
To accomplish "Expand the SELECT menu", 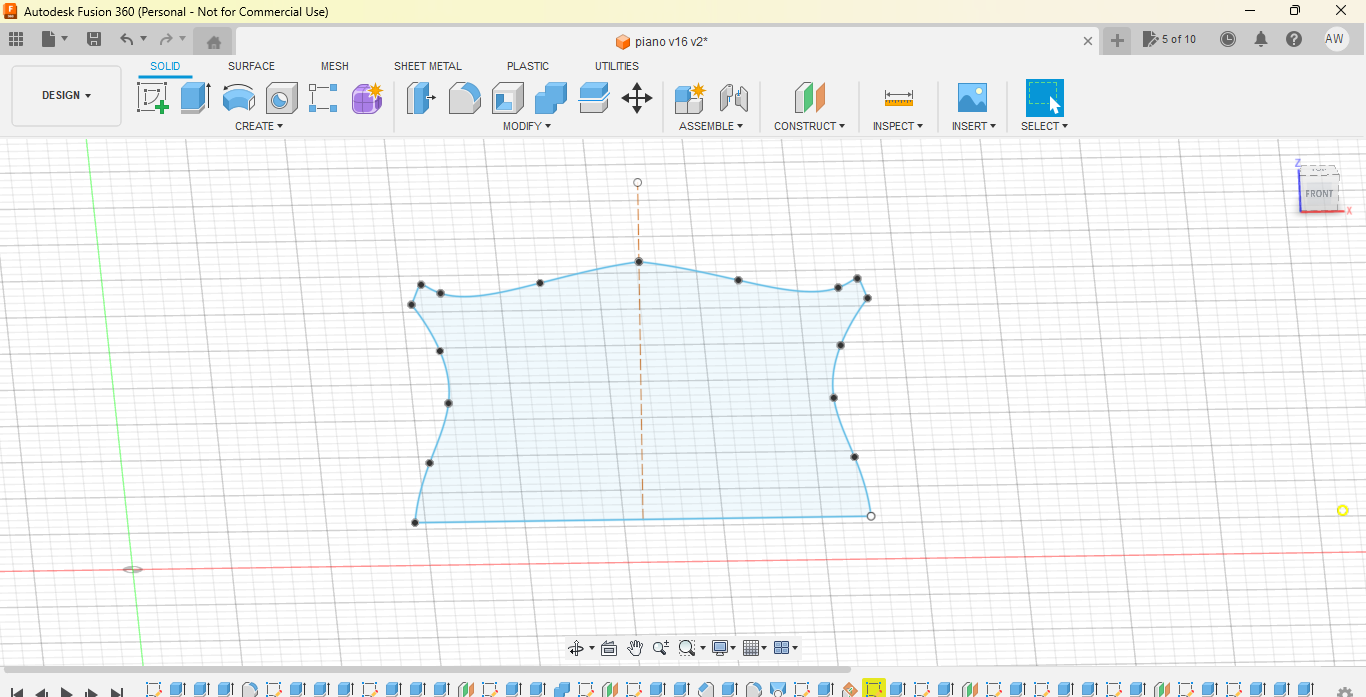I will 1044,126.
